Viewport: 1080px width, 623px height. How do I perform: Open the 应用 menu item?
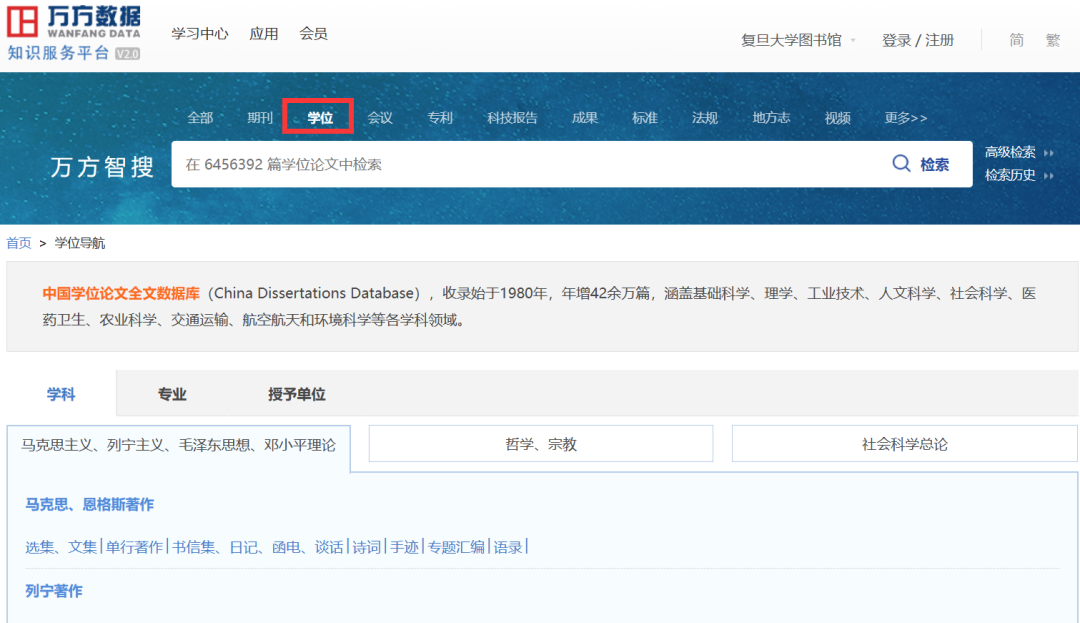(x=264, y=34)
